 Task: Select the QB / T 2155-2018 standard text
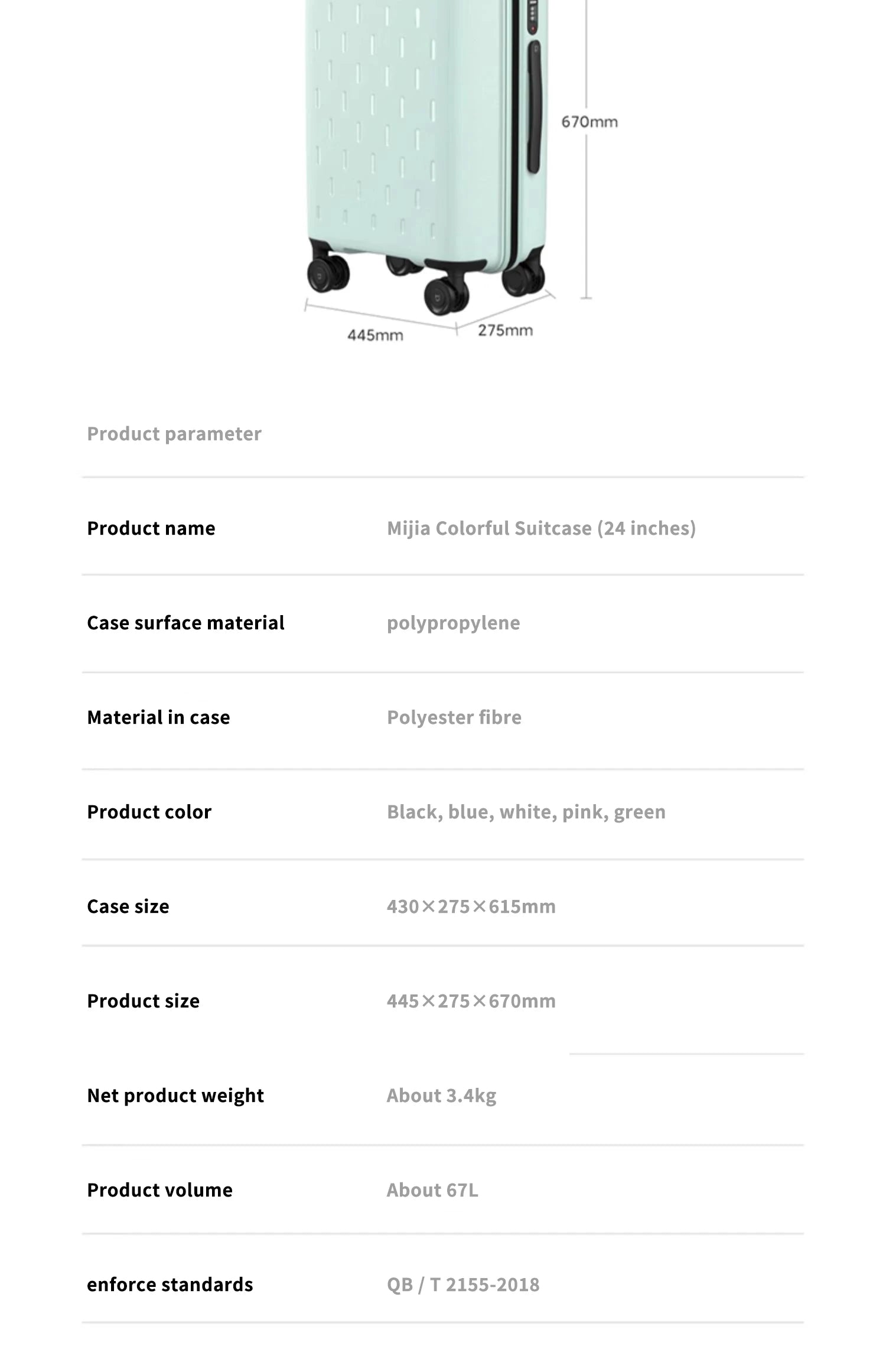[463, 1285]
